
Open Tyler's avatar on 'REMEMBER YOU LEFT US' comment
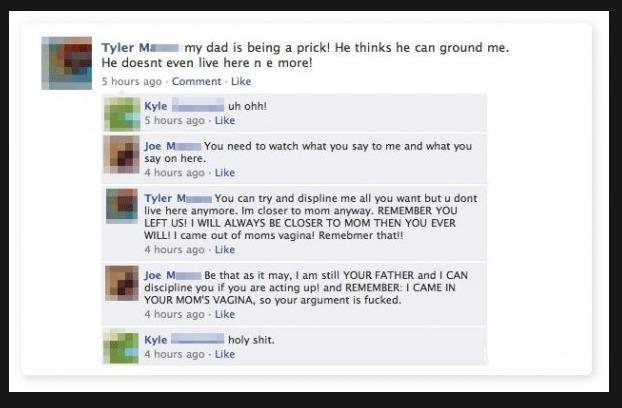click(122, 206)
